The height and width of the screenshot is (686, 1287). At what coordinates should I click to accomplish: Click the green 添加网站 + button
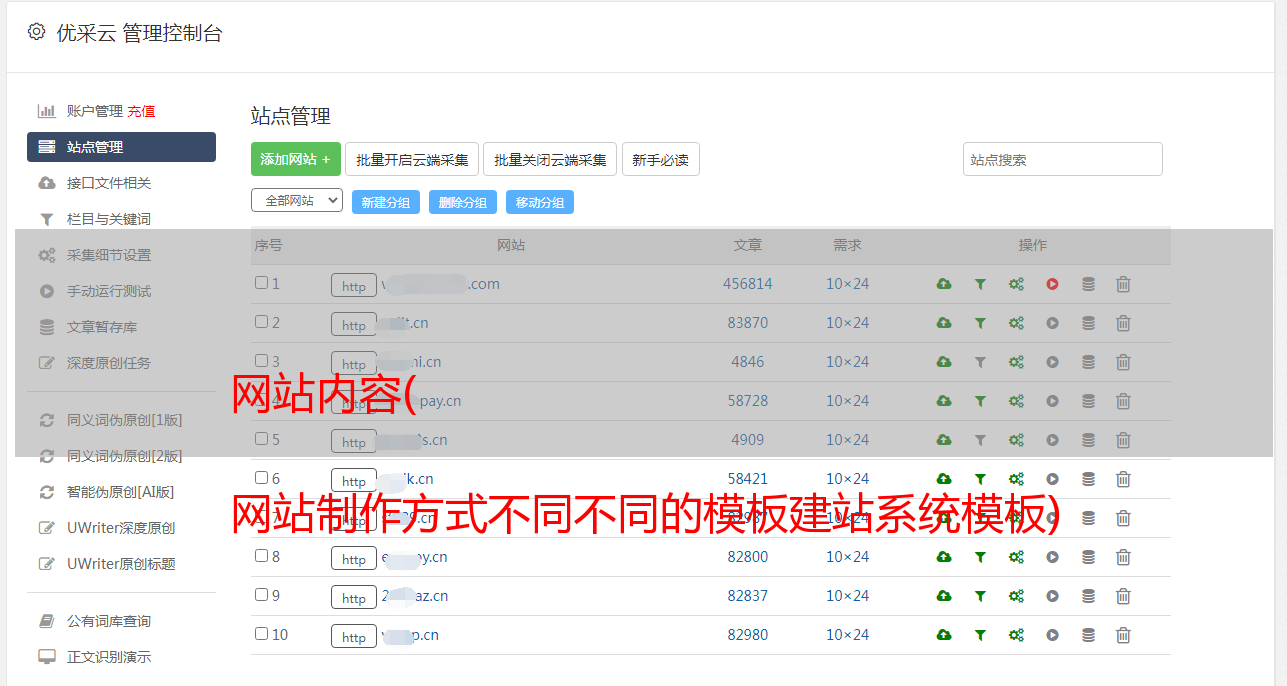[296, 159]
